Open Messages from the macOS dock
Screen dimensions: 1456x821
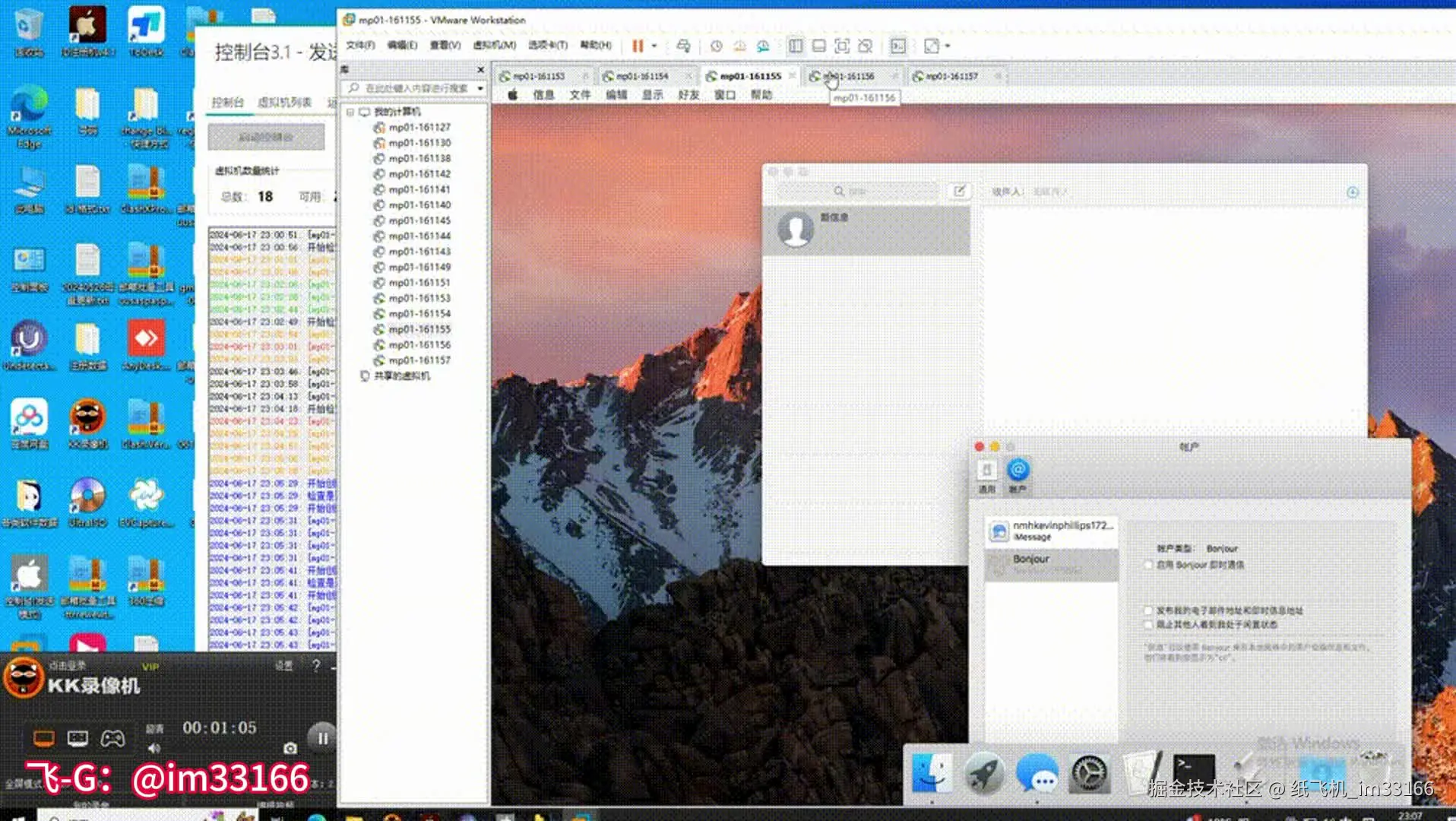pos(1037,774)
